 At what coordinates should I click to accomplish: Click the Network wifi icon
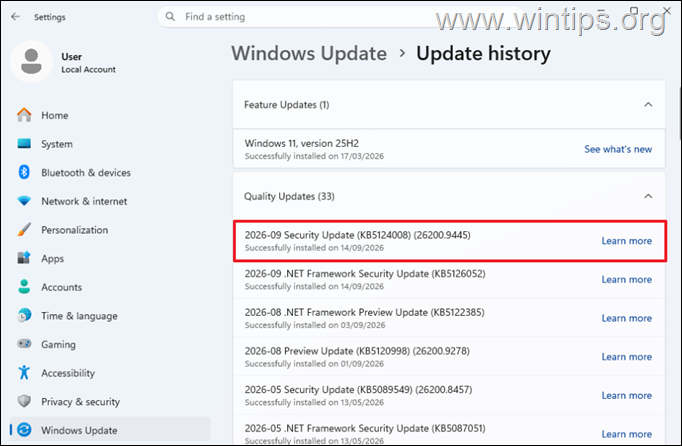click(24, 201)
